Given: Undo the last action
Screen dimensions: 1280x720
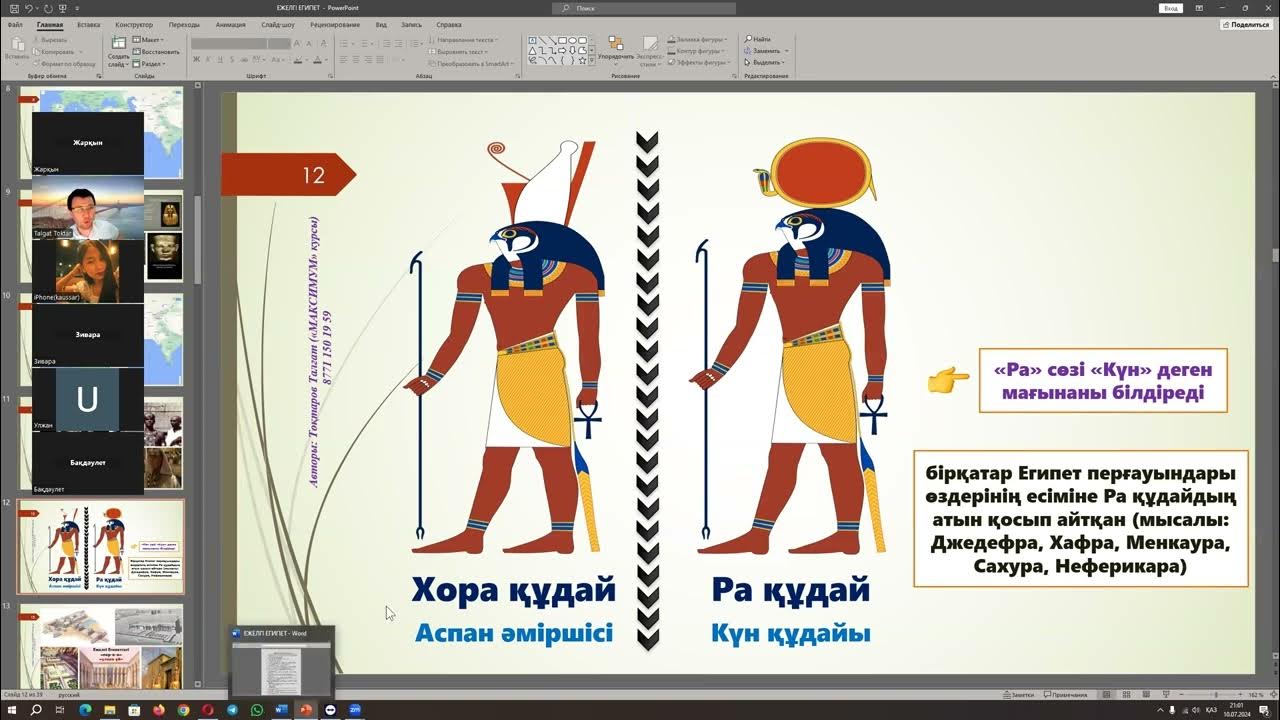Looking at the screenshot, I should click(x=27, y=8).
